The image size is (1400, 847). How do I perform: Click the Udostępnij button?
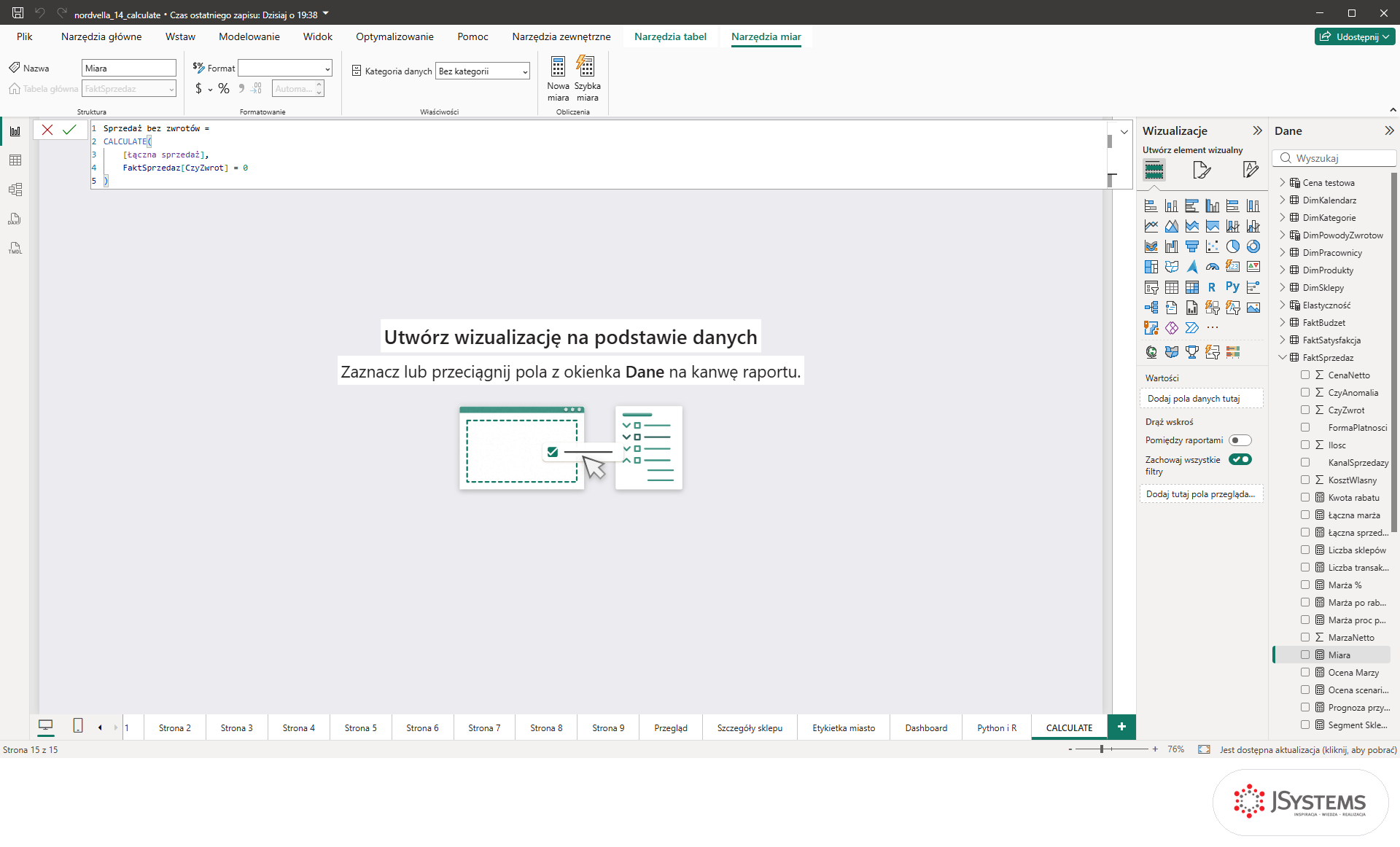click(x=1355, y=36)
